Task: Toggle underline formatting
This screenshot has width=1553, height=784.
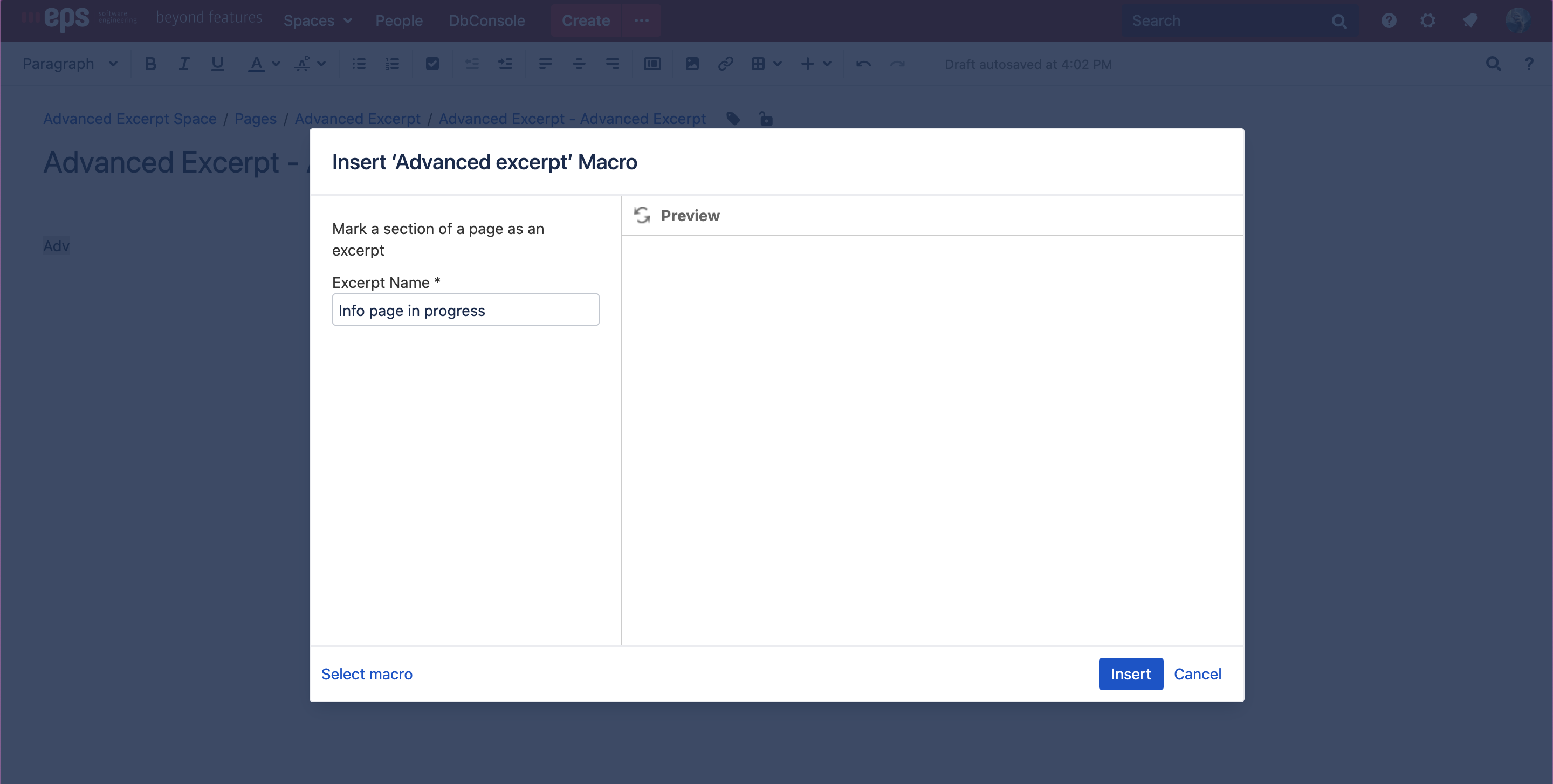Action: pos(218,64)
